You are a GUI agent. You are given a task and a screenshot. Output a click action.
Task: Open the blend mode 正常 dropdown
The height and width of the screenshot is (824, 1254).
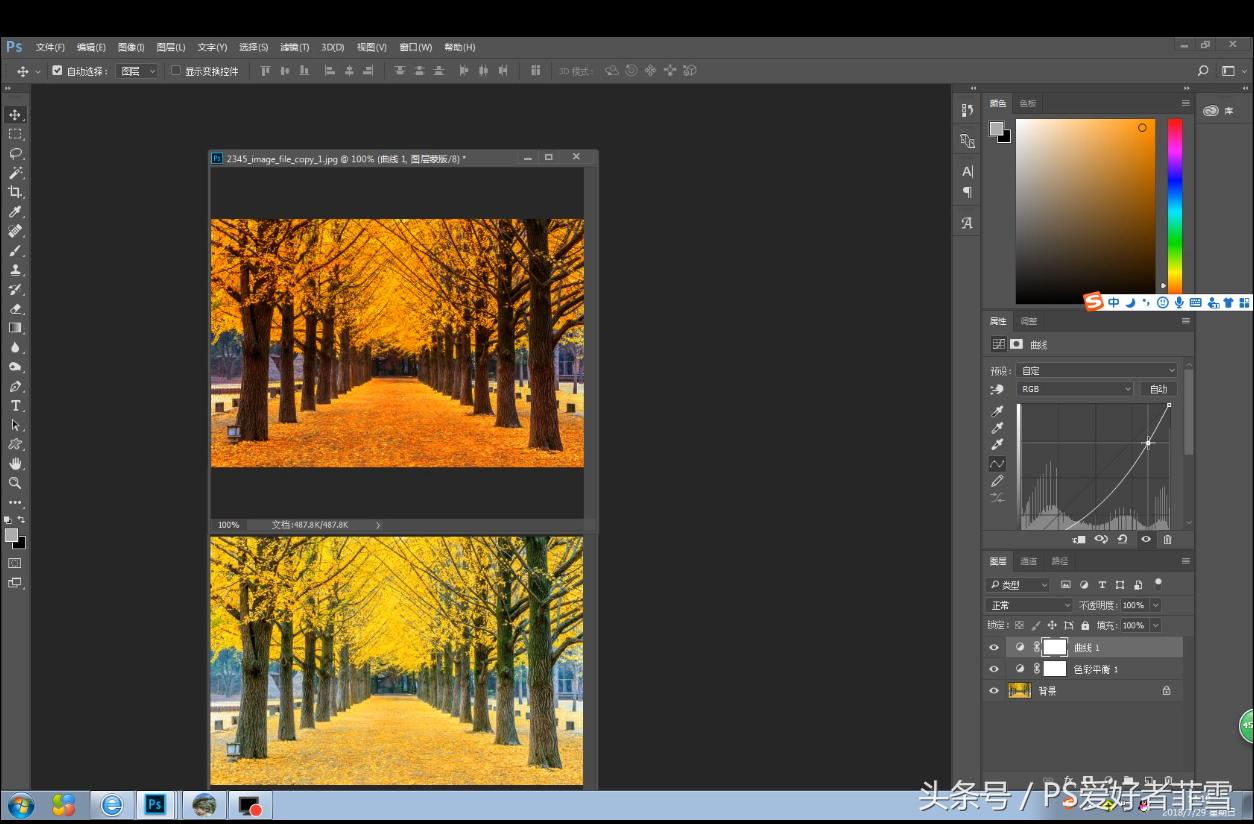pos(1029,606)
